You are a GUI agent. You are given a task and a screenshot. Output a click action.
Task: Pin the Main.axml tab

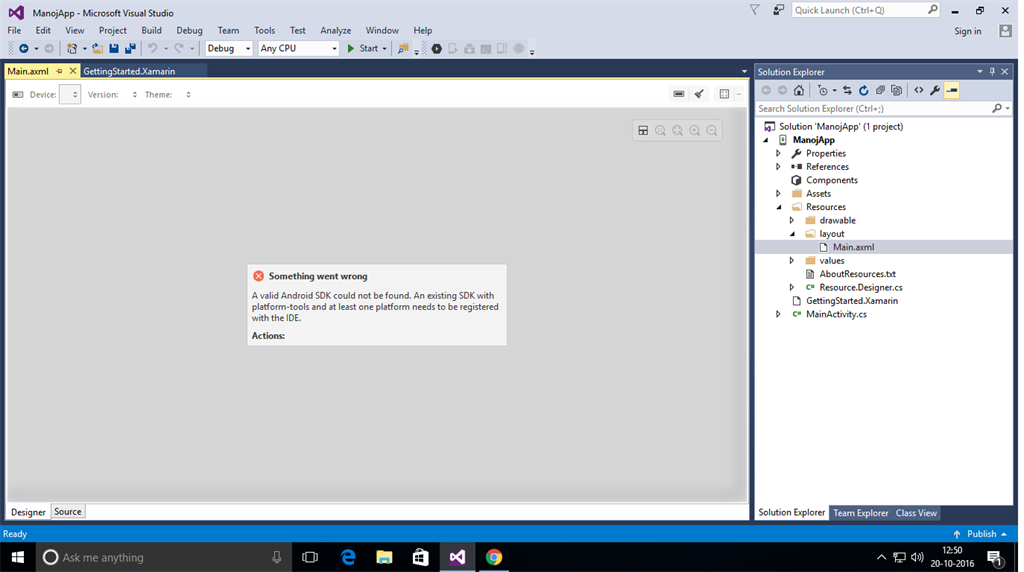coord(59,71)
